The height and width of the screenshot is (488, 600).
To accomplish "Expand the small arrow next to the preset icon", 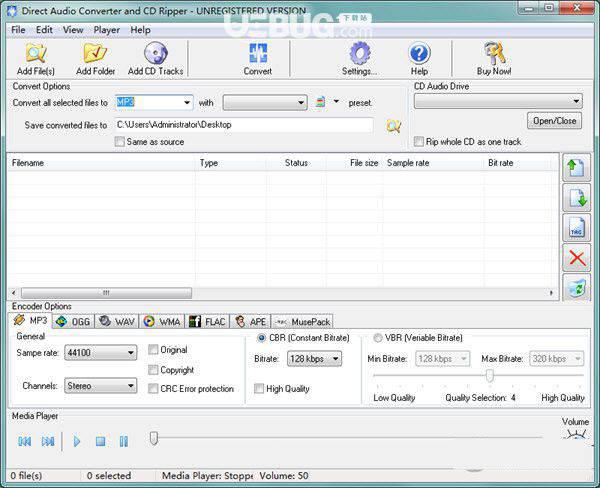I will [336, 101].
